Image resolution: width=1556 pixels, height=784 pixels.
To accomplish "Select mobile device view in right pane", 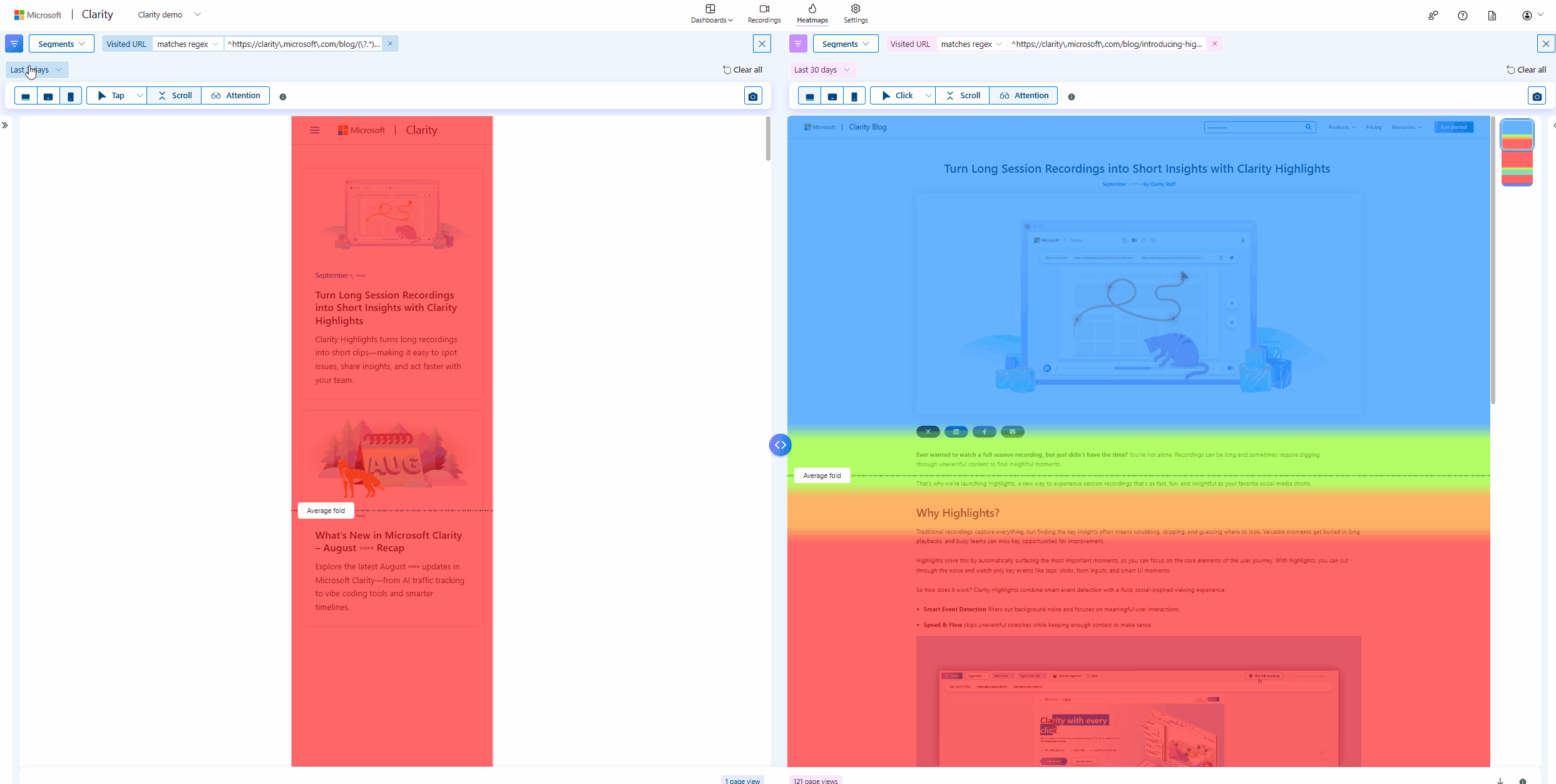I will (x=854, y=96).
